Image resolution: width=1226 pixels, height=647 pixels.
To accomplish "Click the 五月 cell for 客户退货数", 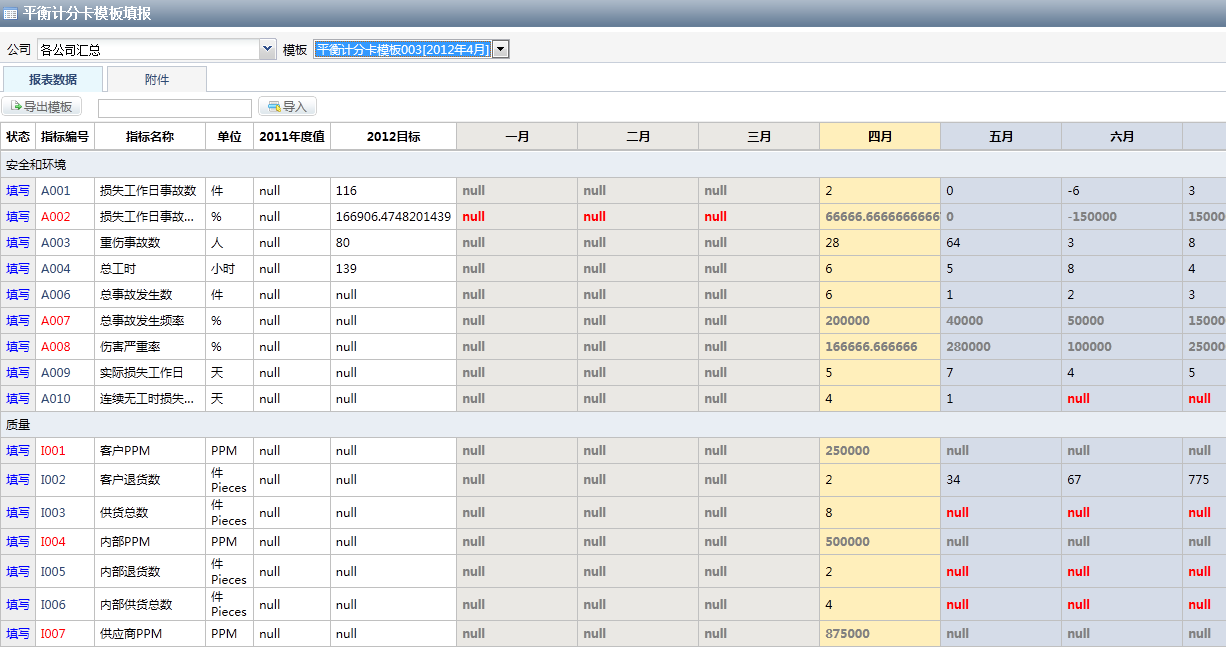I will pos(1000,480).
